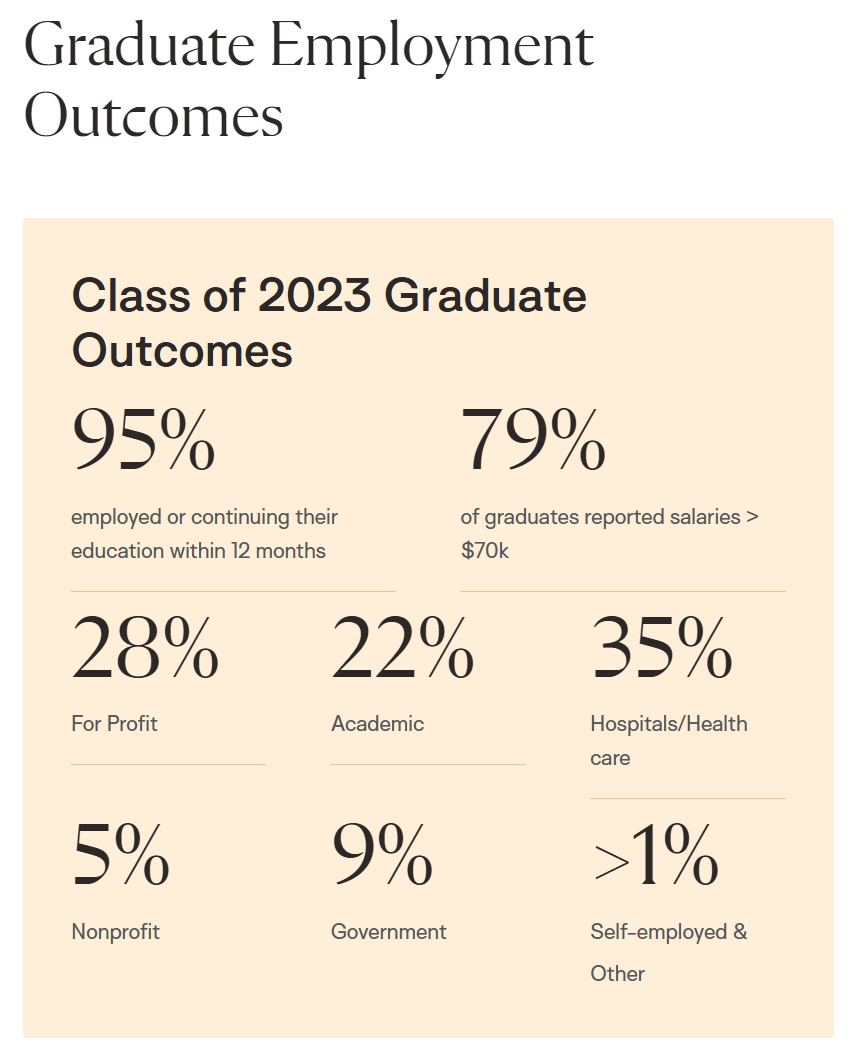Screen dimensions: 855x1058
Task: Click the "Nonprofit" label
Action: click(115, 932)
